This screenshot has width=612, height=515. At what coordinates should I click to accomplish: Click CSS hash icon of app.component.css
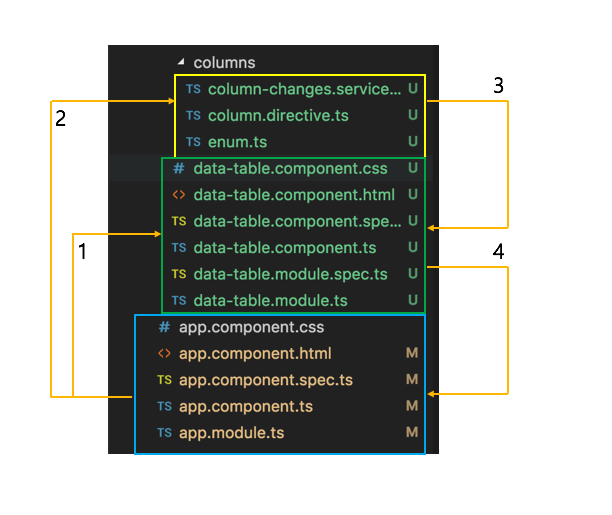point(164,327)
